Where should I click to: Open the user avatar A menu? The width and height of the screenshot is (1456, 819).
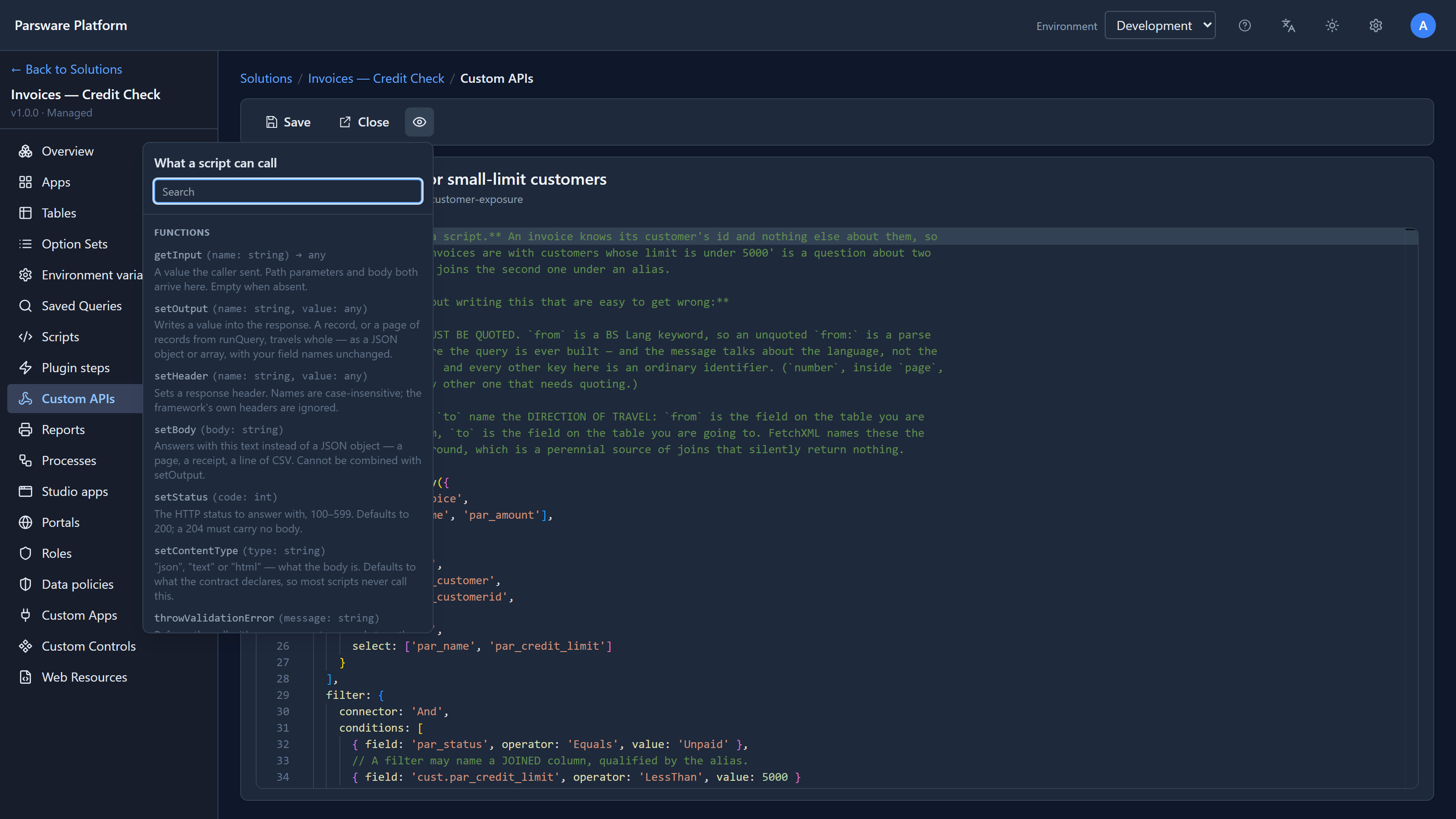point(1423,25)
